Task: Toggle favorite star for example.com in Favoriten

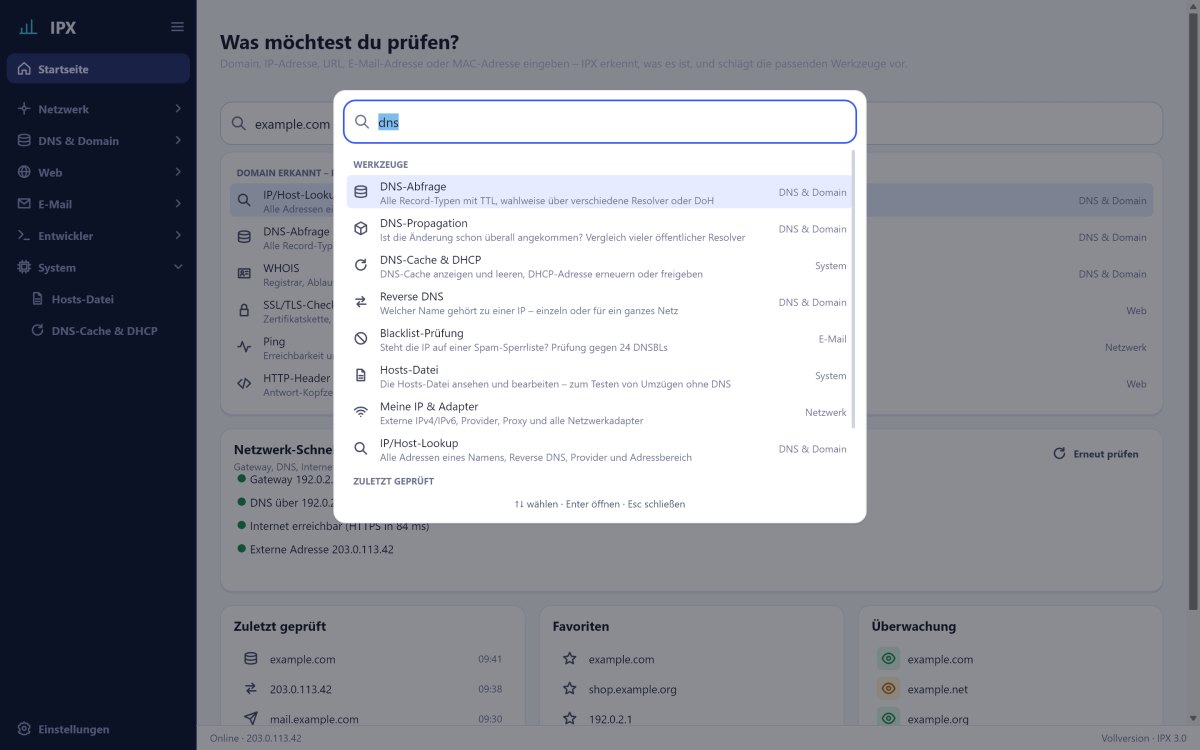Action: click(x=569, y=659)
